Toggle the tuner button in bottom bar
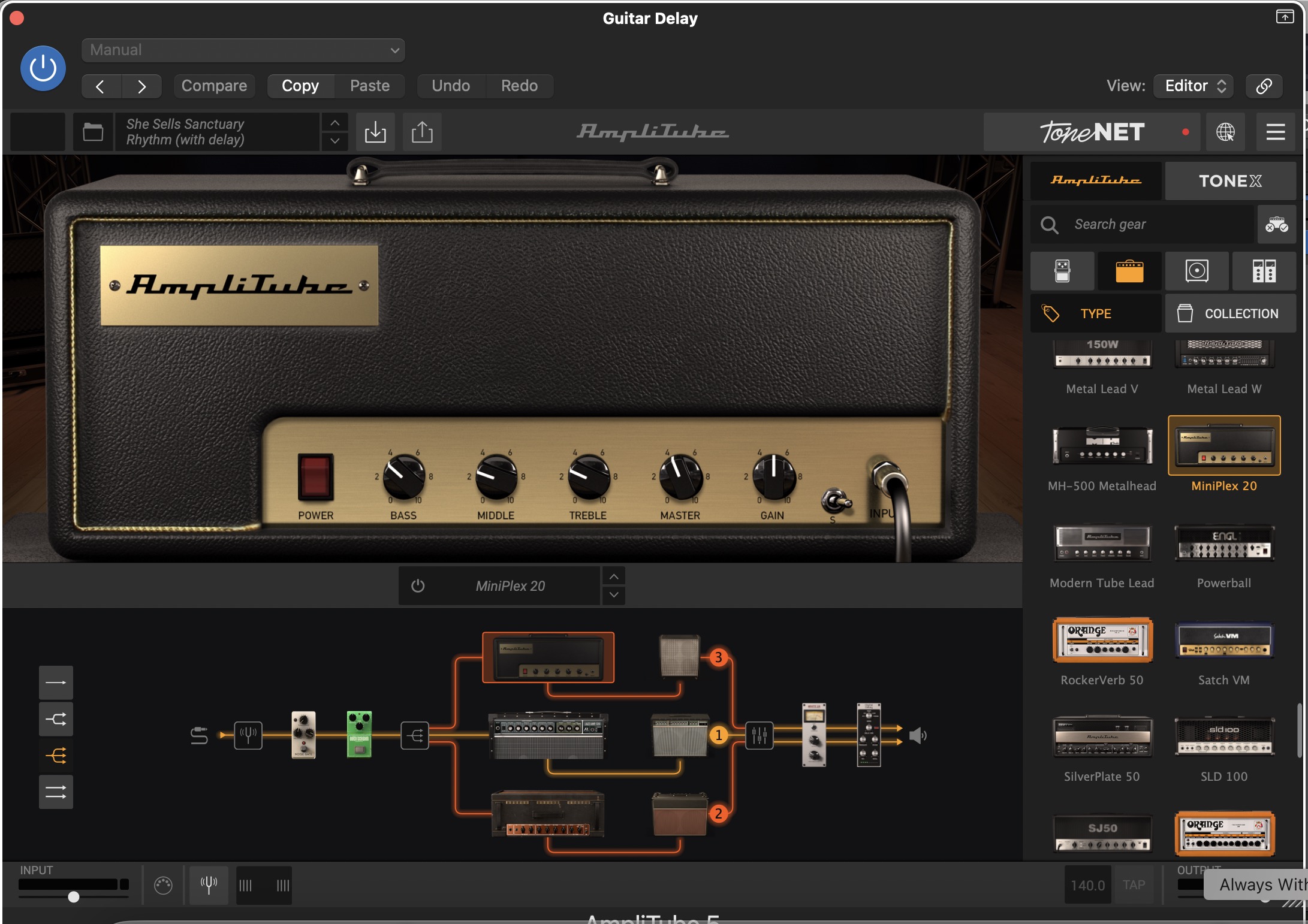The width and height of the screenshot is (1308, 924). [209, 885]
